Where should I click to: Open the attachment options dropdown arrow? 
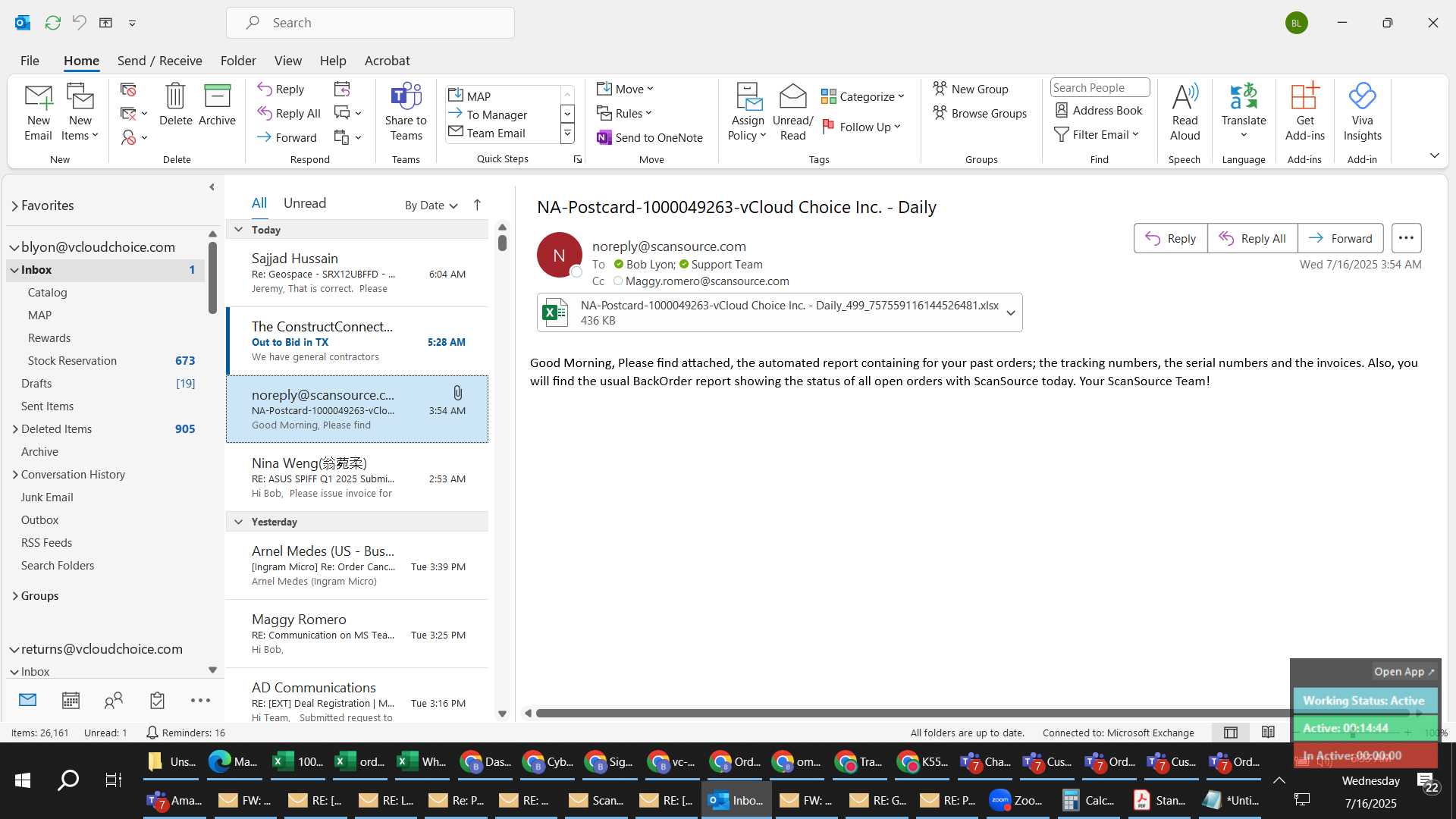(1010, 313)
